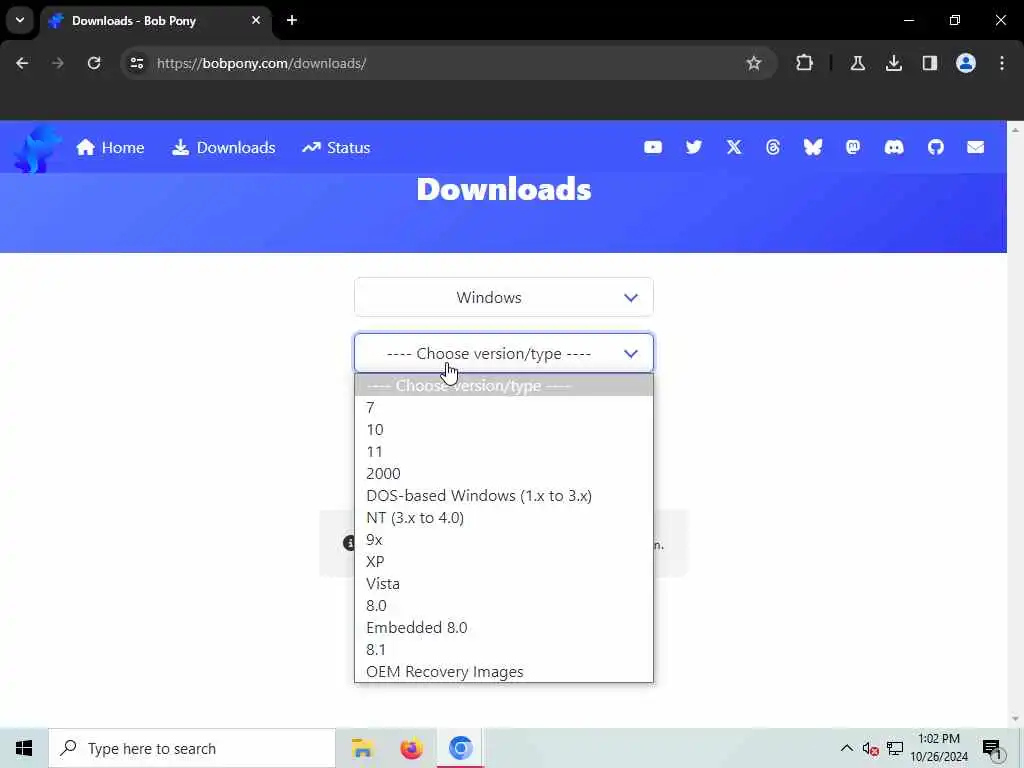Screen dimensions: 1024x768
Task: Bookmark this page with the star icon
Action: 754,63
